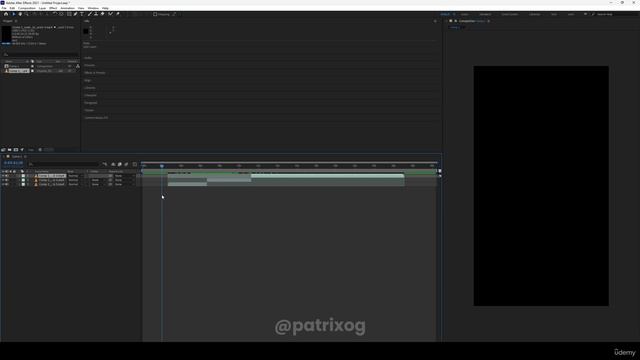
Task: Open the Composition Mini-Flowchart in timeline
Action: [x=105, y=164]
